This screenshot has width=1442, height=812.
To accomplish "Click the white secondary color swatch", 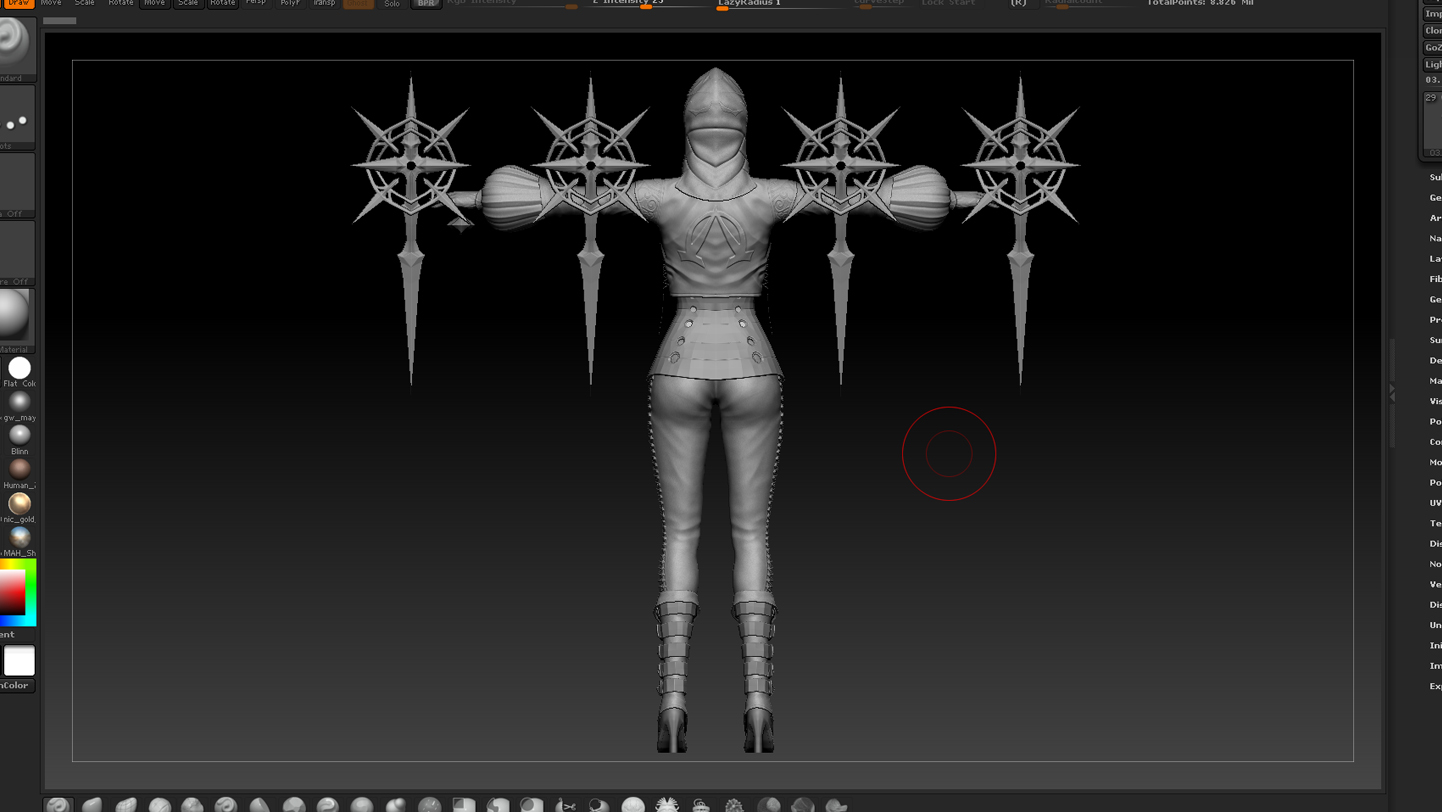I will coord(19,661).
